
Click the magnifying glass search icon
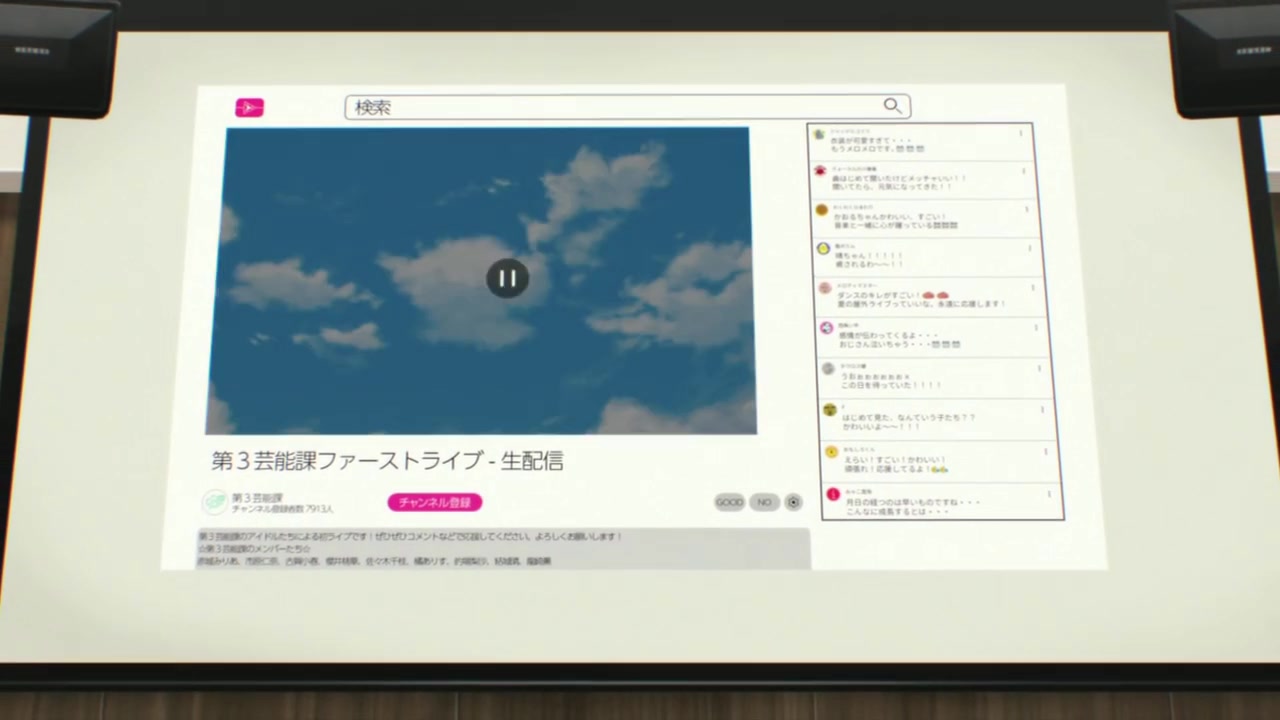click(x=892, y=105)
